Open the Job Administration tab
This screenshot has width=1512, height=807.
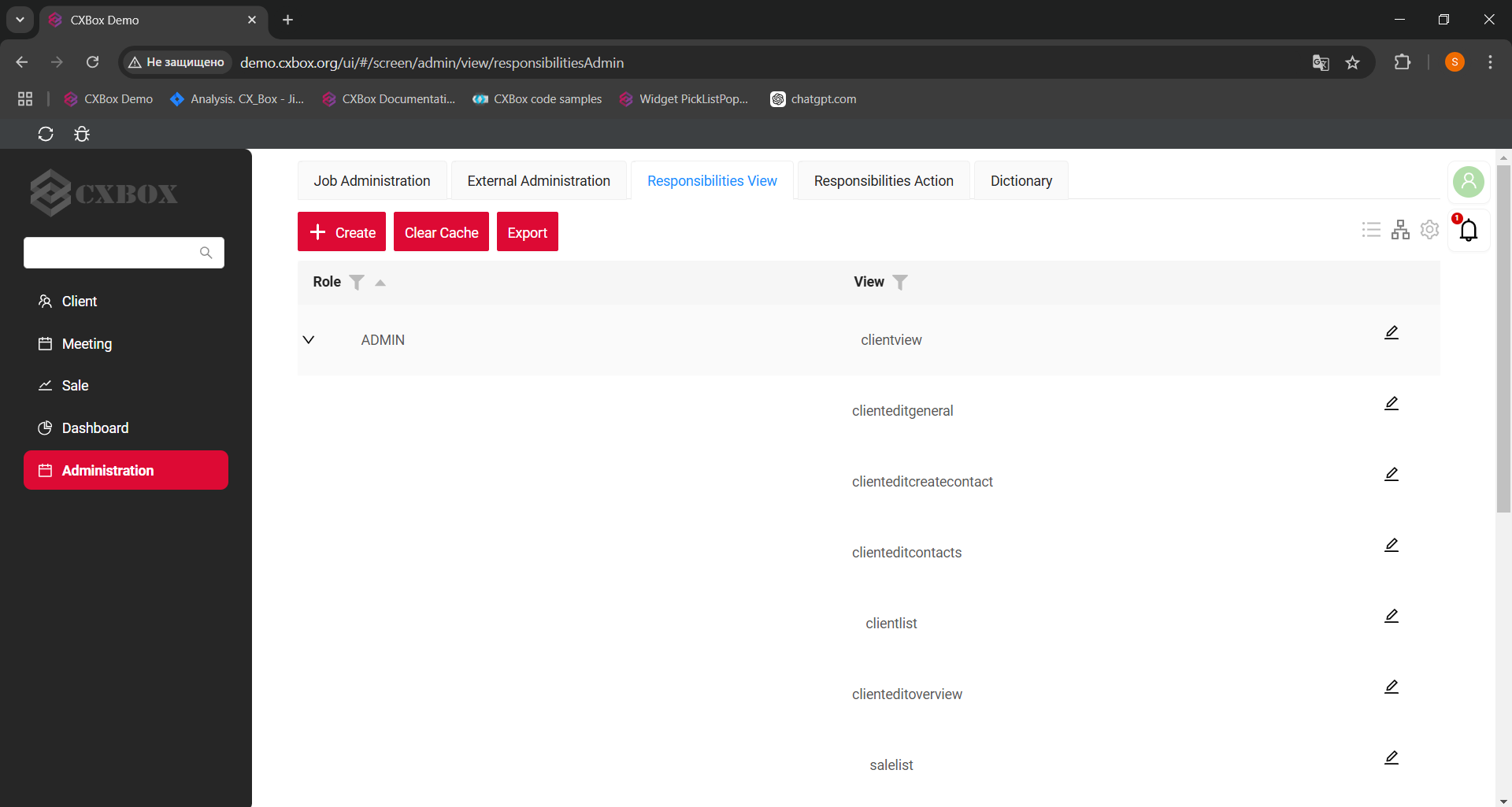[372, 180]
